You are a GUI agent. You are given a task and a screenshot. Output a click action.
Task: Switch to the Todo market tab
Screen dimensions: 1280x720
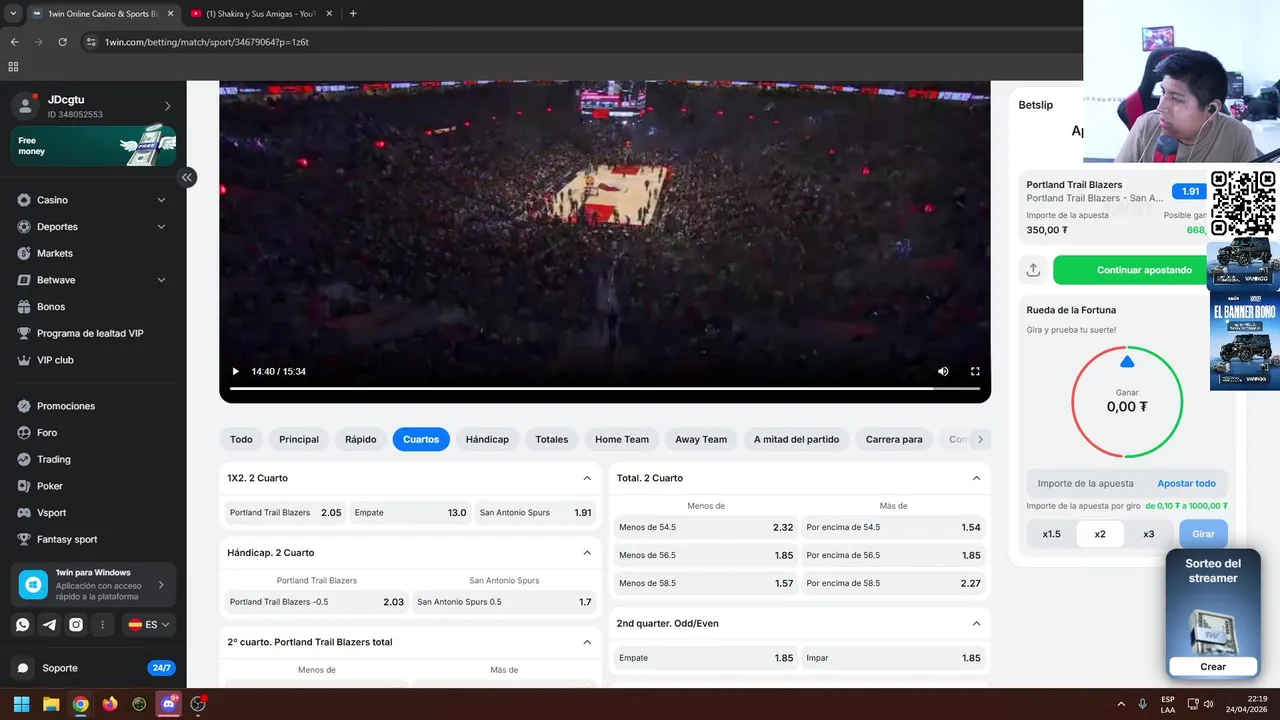pyautogui.click(x=241, y=439)
